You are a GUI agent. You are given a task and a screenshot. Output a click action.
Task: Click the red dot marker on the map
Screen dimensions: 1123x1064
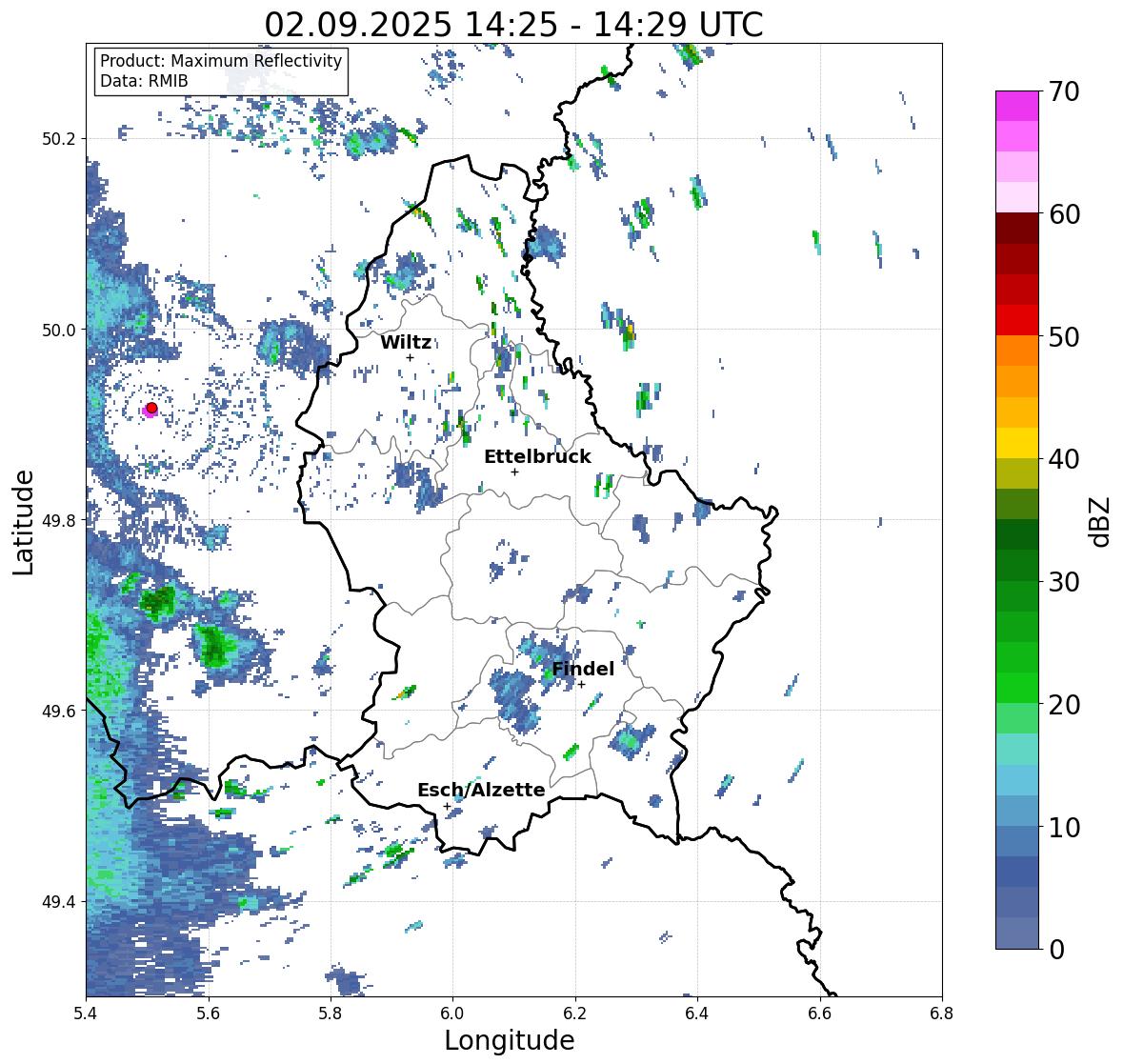pos(151,408)
